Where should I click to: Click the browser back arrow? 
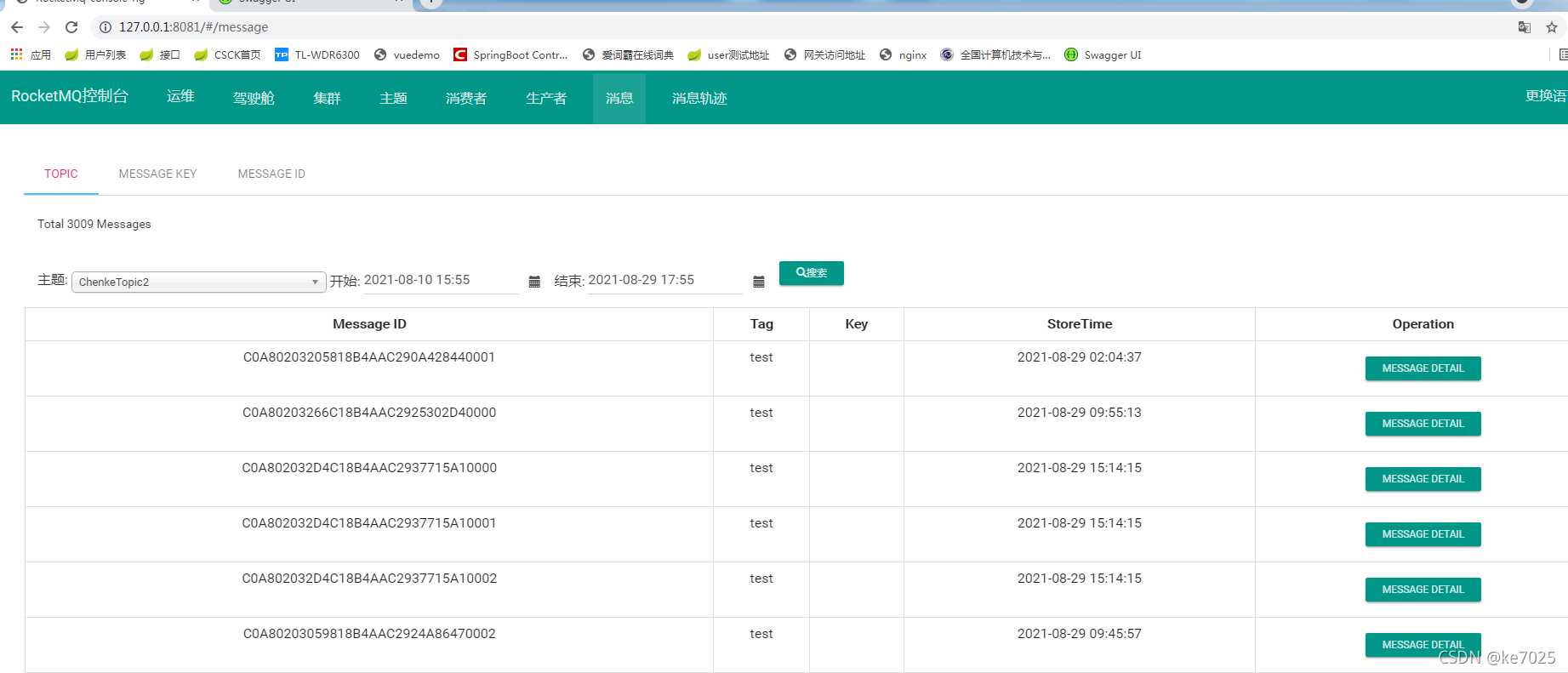[x=17, y=27]
